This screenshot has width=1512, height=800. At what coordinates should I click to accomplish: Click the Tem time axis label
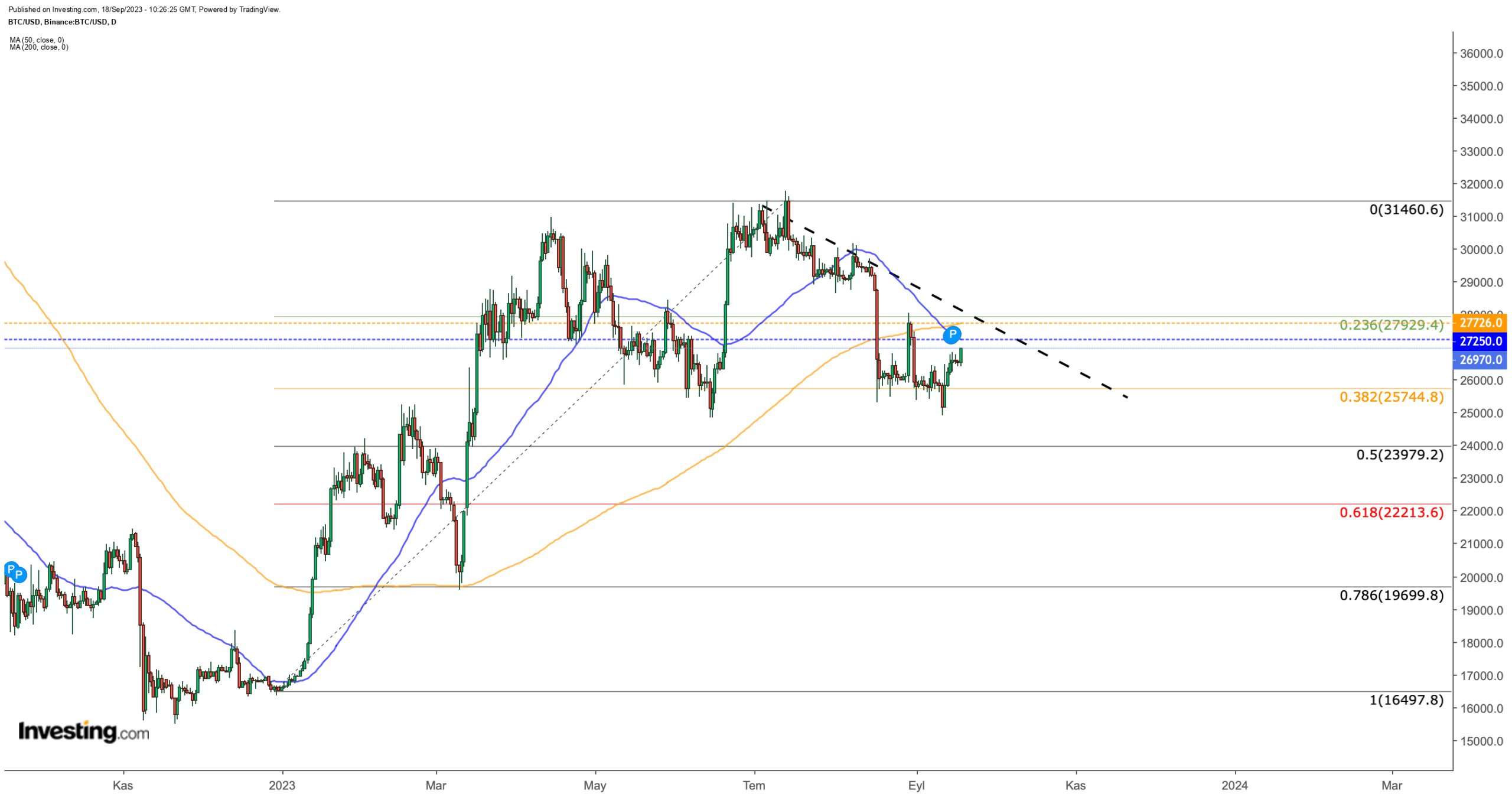[754, 785]
